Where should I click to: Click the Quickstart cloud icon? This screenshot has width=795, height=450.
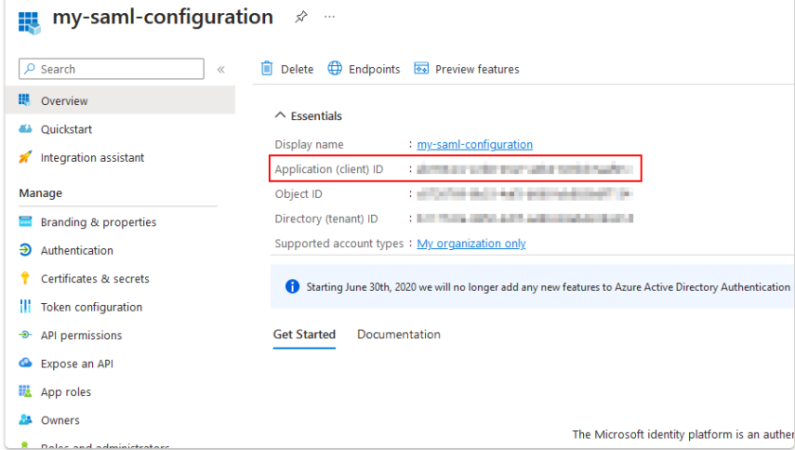[25, 129]
